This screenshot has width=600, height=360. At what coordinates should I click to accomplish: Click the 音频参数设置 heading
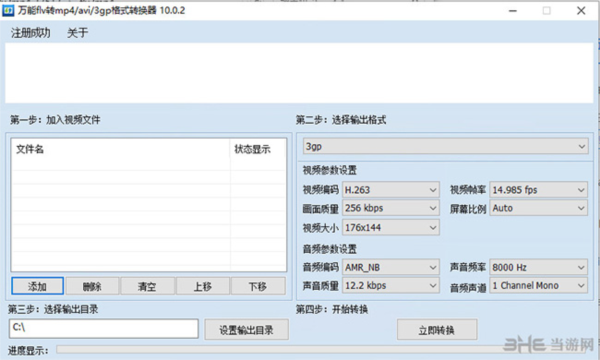tap(329, 249)
